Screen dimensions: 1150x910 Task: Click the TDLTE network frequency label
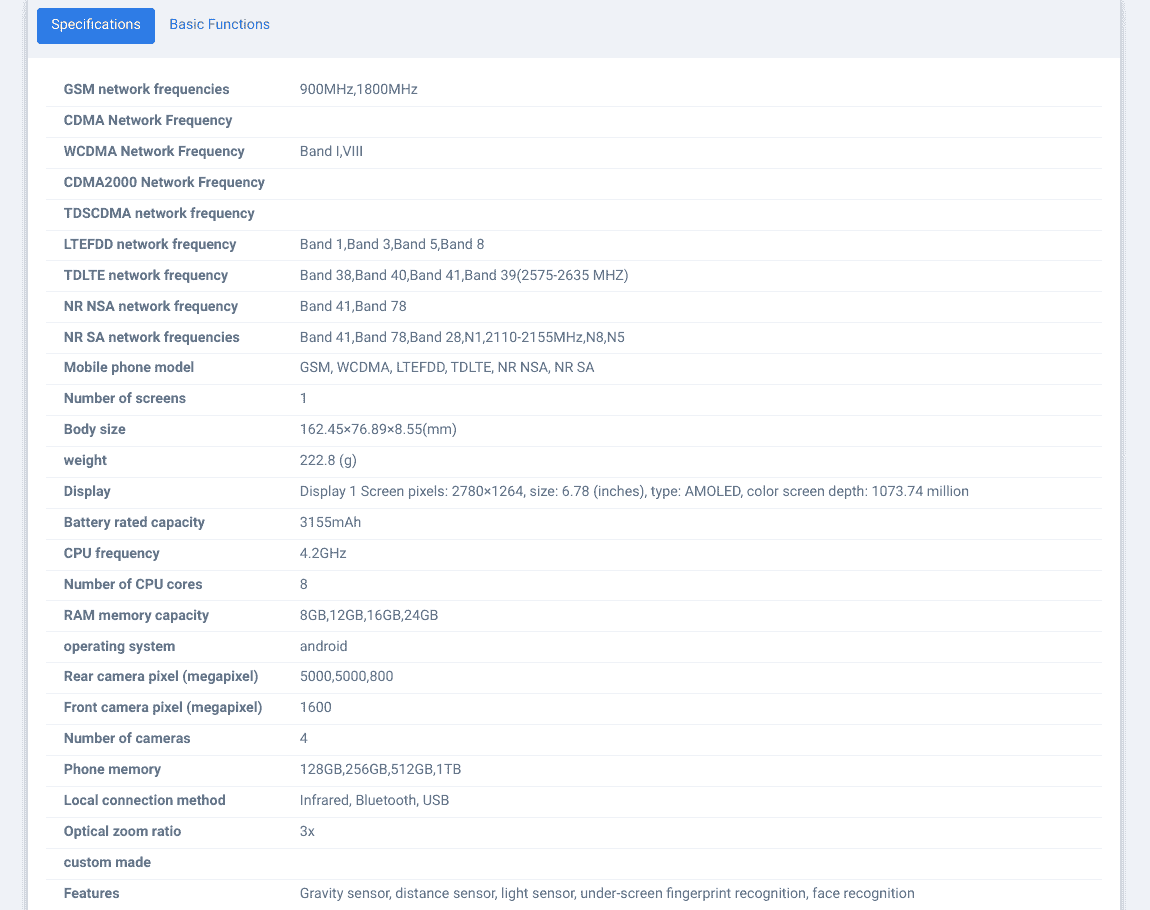tap(146, 276)
